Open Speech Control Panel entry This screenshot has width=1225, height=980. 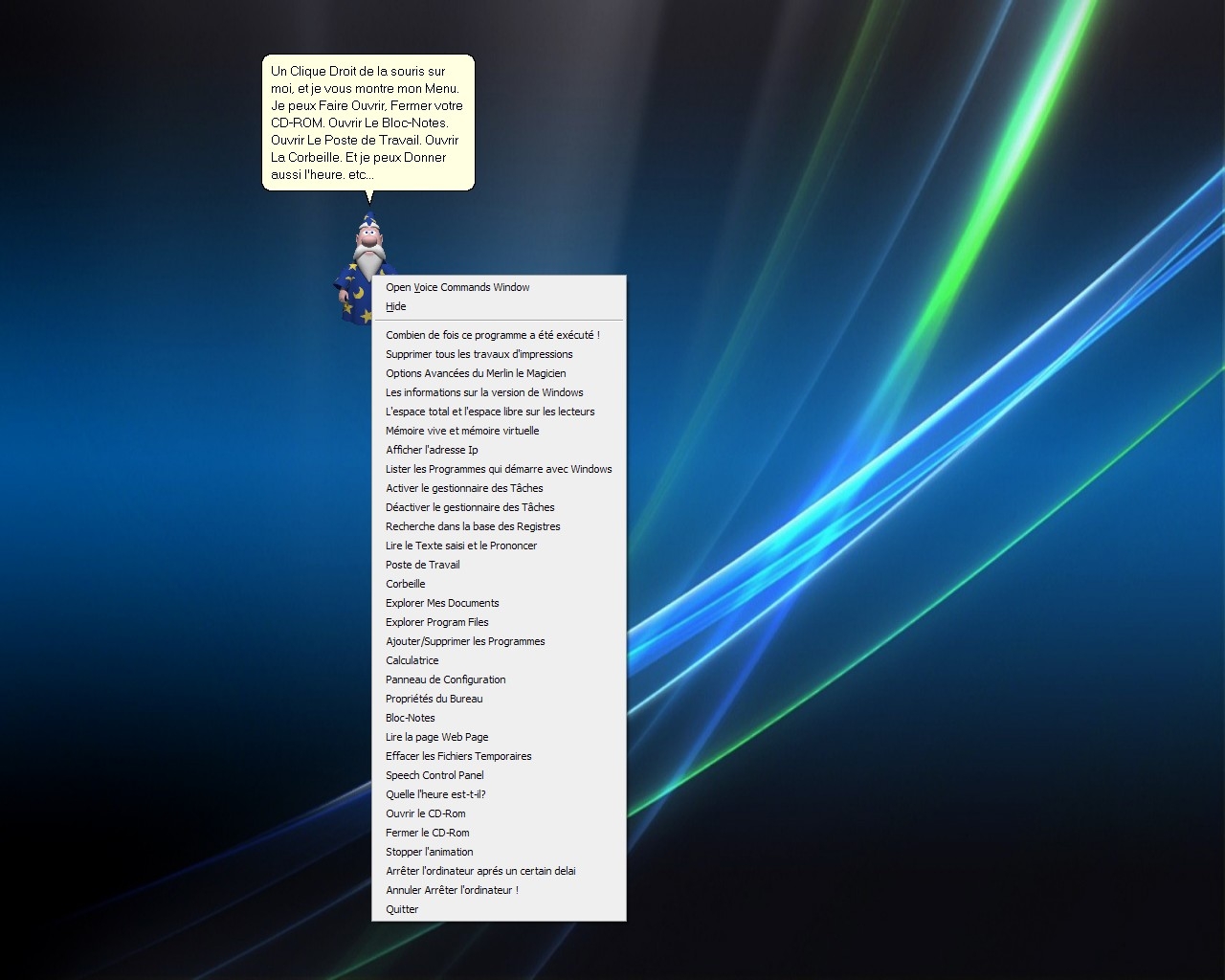[499, 775]
